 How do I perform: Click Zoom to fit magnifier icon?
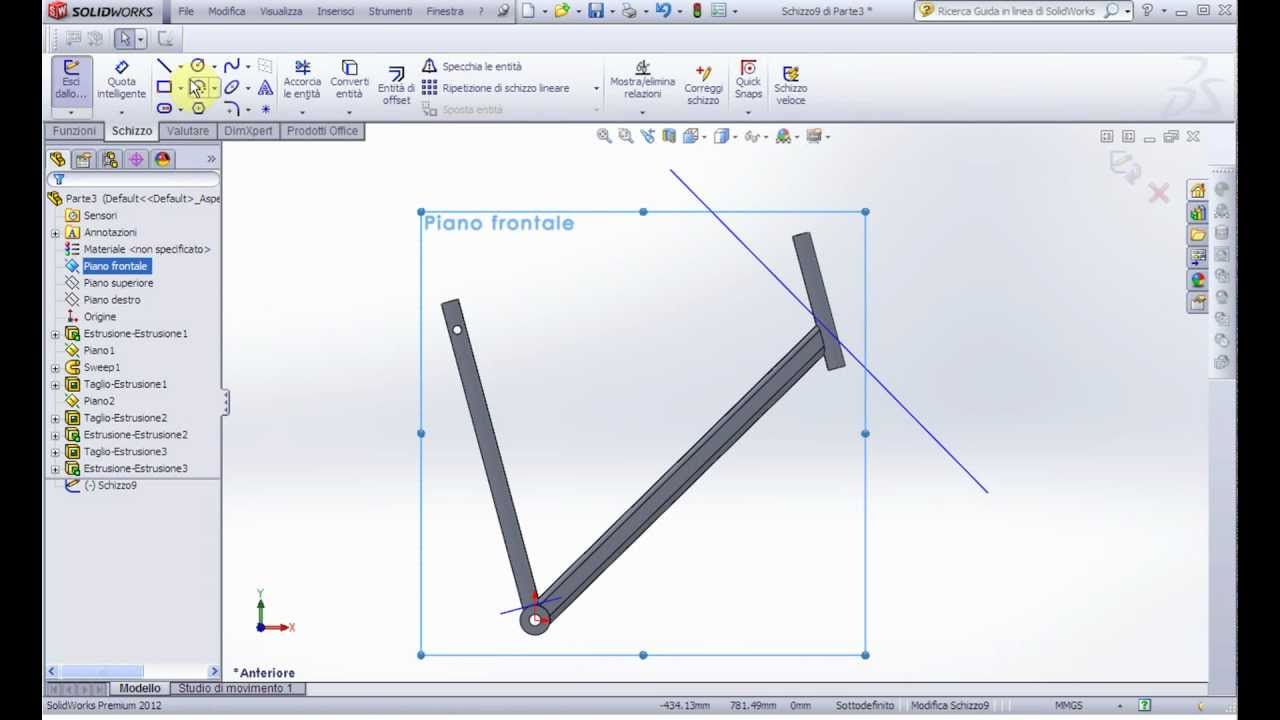(x=604, y=136)
